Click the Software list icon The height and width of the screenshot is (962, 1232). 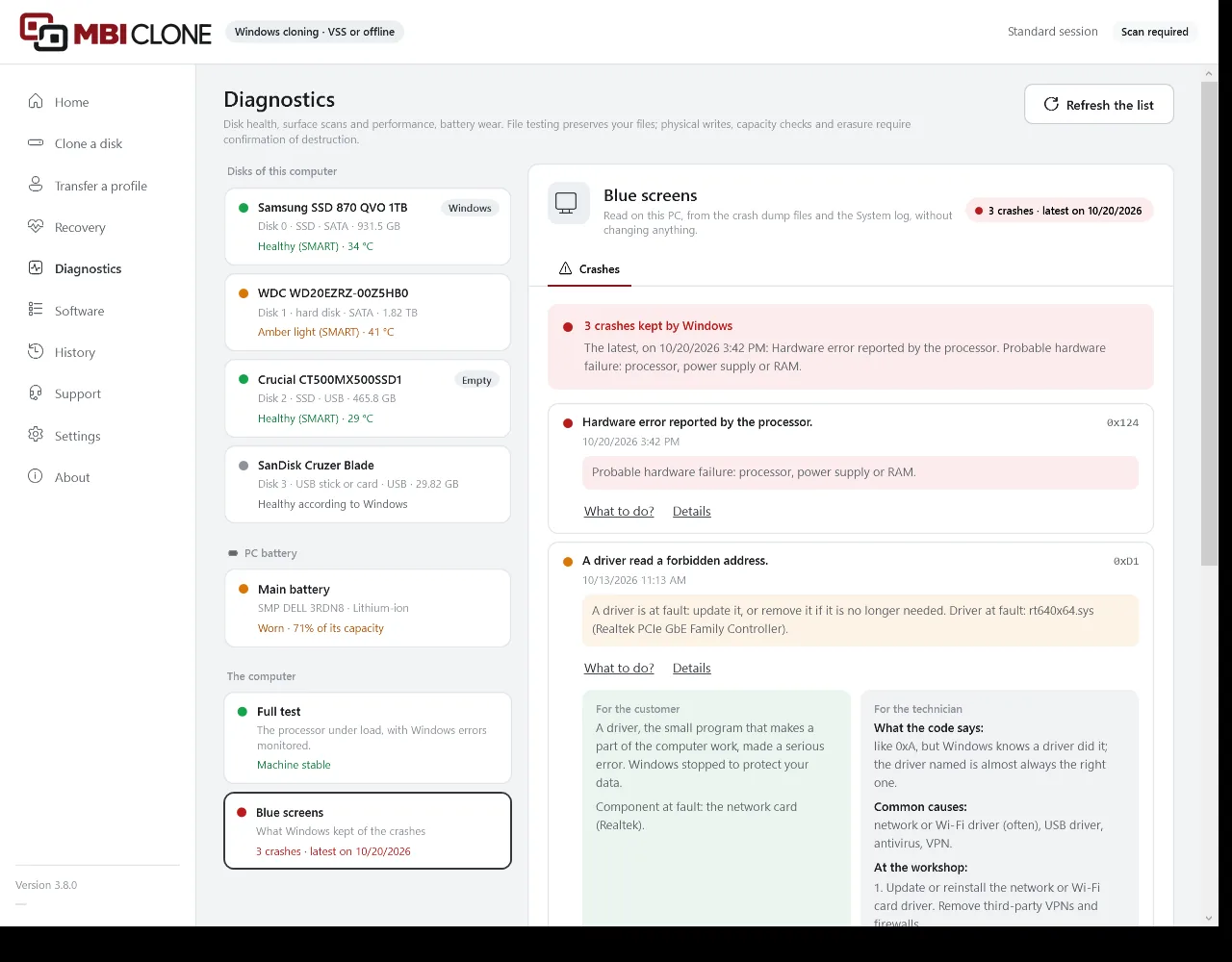tap(36, 310)
